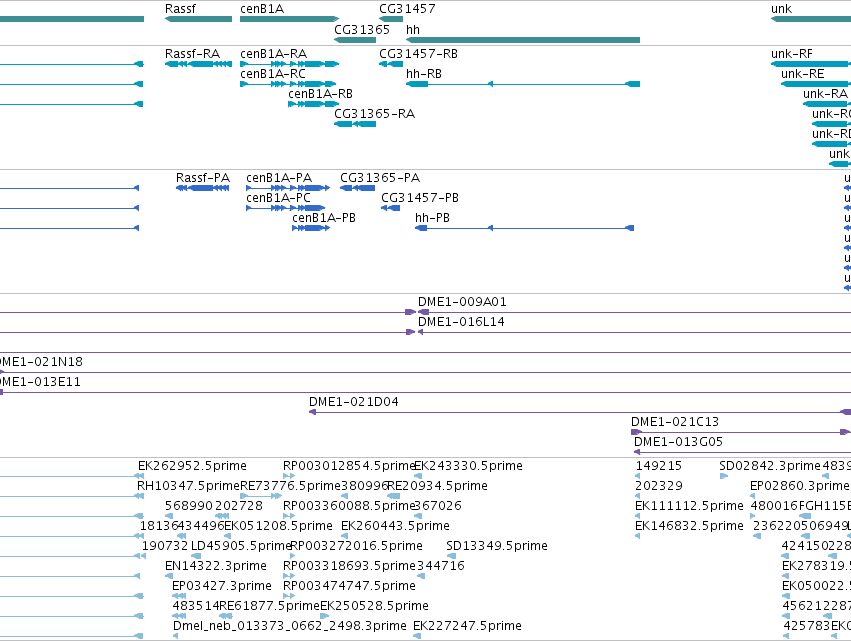Click EST RP003012854.5prime
The height and width of the screenshot is (641, 851).
[349, 466]
